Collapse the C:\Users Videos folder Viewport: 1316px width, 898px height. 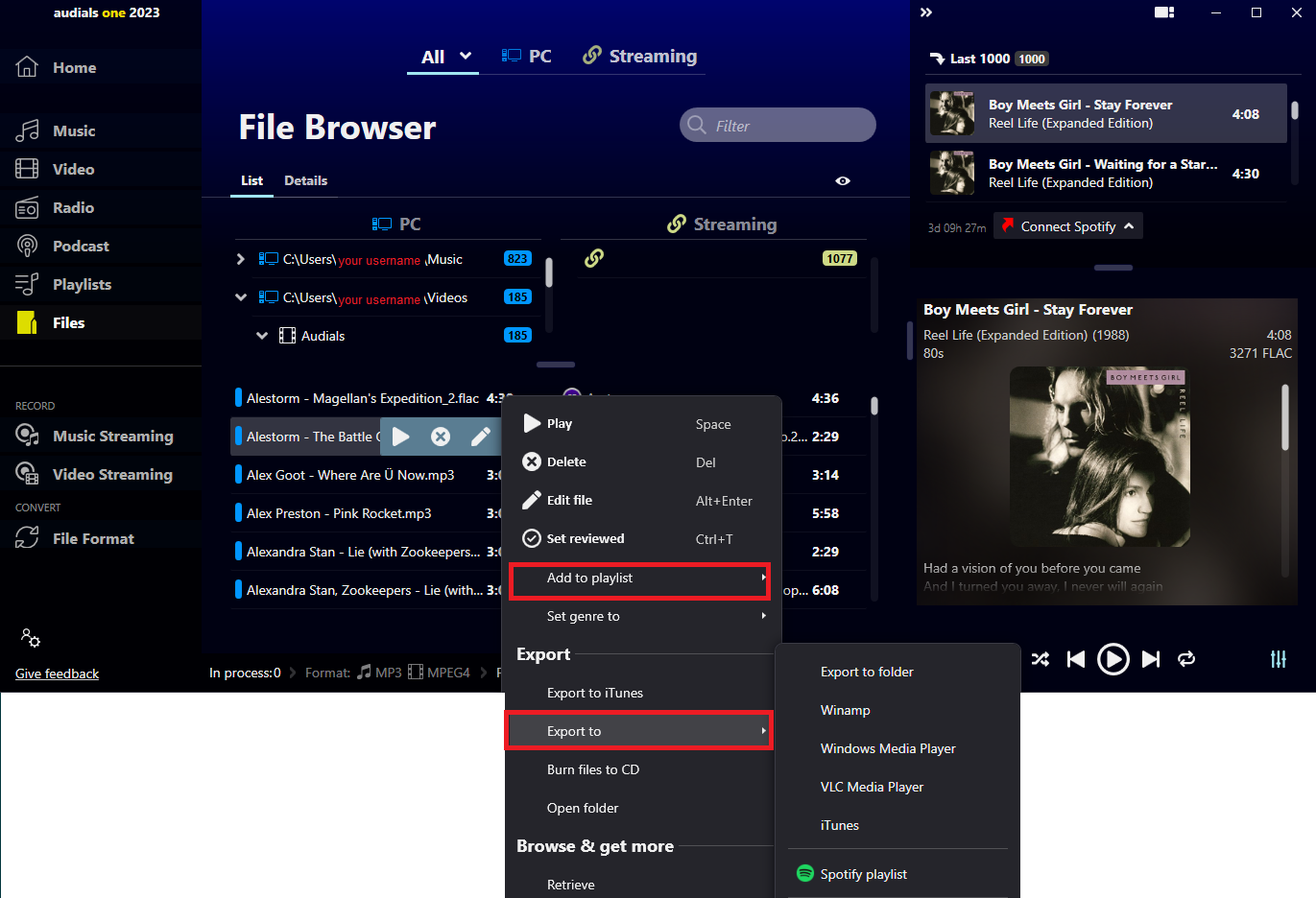[241, 297]
